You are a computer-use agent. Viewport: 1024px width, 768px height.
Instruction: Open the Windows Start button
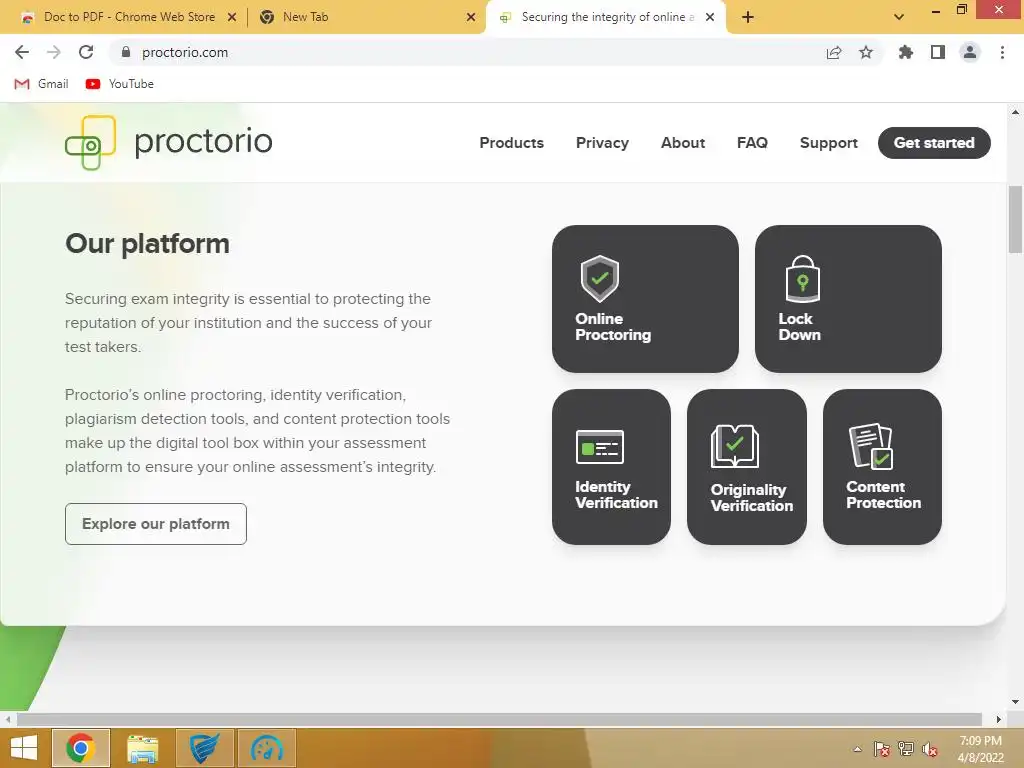click(x=24, y=748)
